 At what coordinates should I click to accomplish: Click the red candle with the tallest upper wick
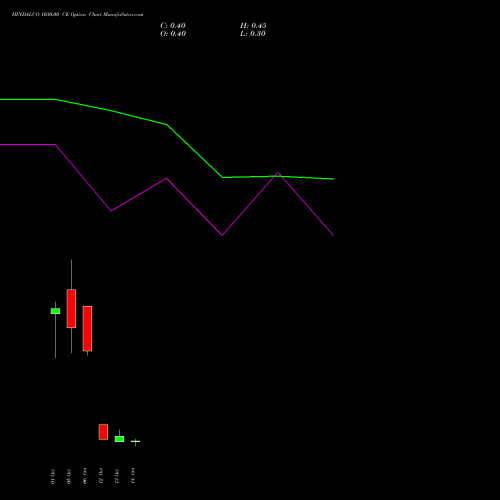[x=71, y=308]
